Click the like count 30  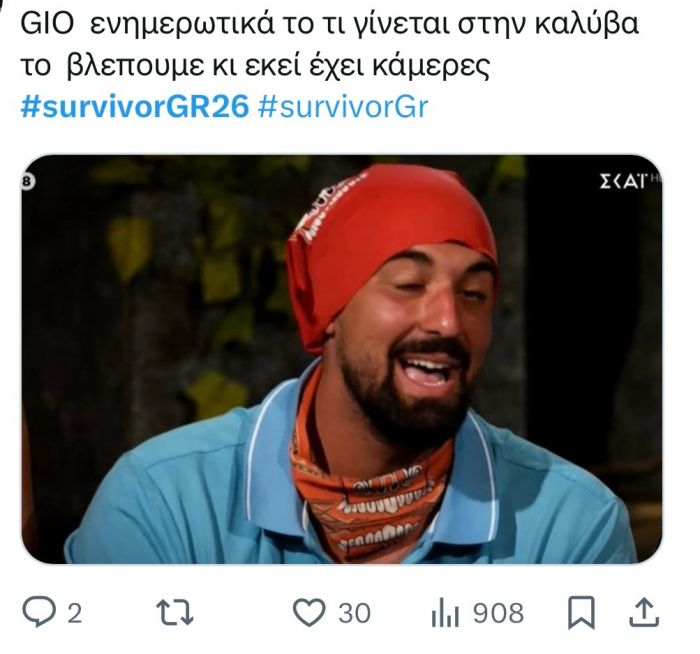pos(354,613)
